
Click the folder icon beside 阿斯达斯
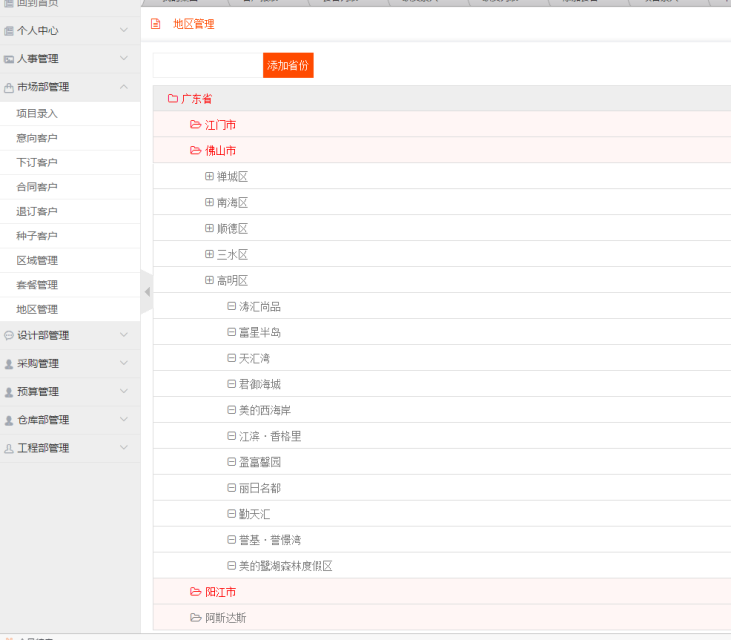point(196,618)
